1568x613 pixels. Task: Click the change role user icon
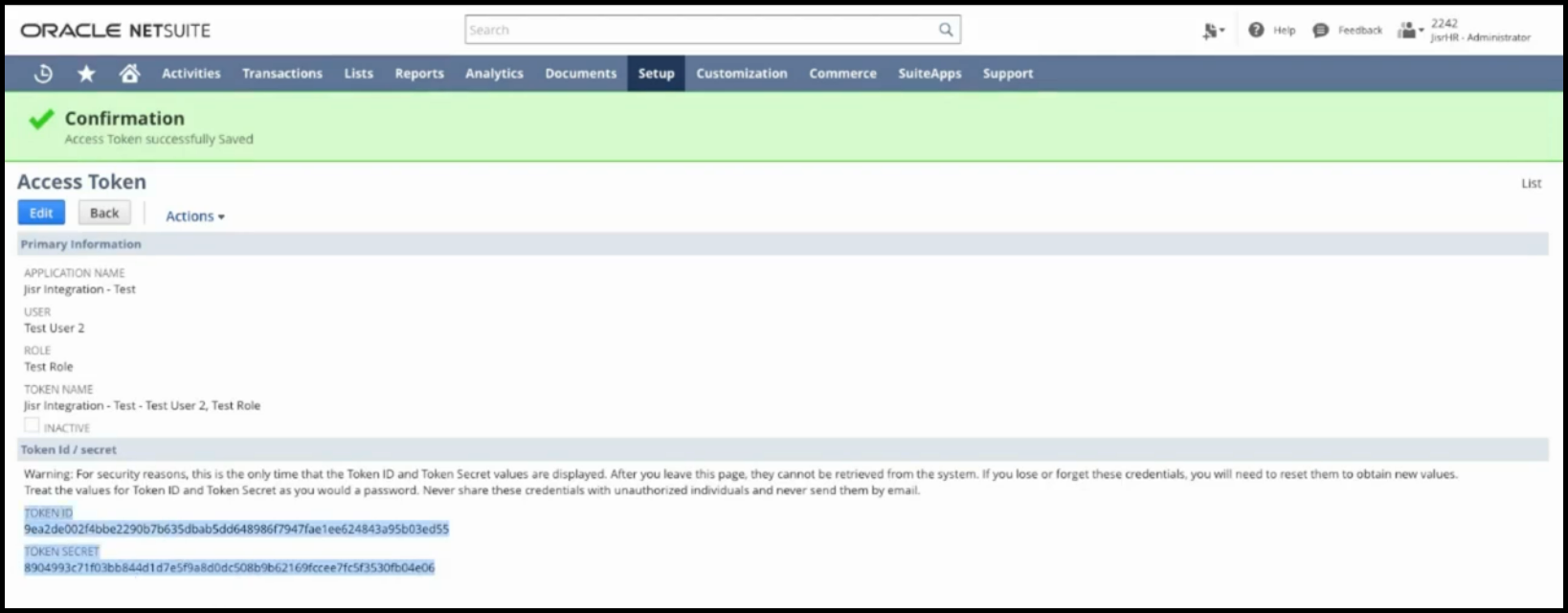point(1408,31)
